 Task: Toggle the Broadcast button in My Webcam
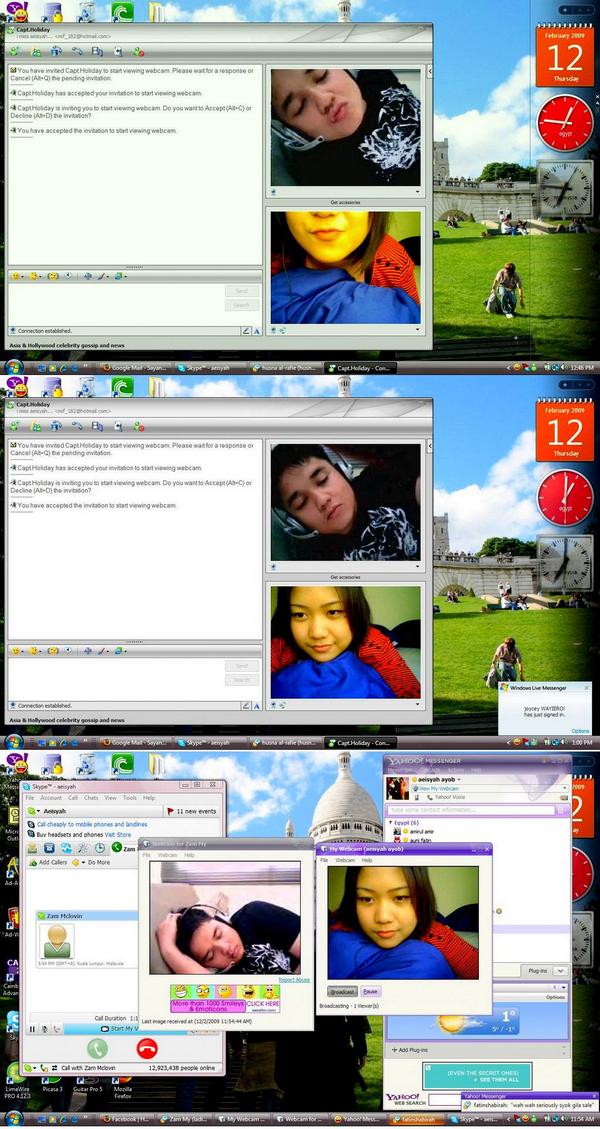343,991
